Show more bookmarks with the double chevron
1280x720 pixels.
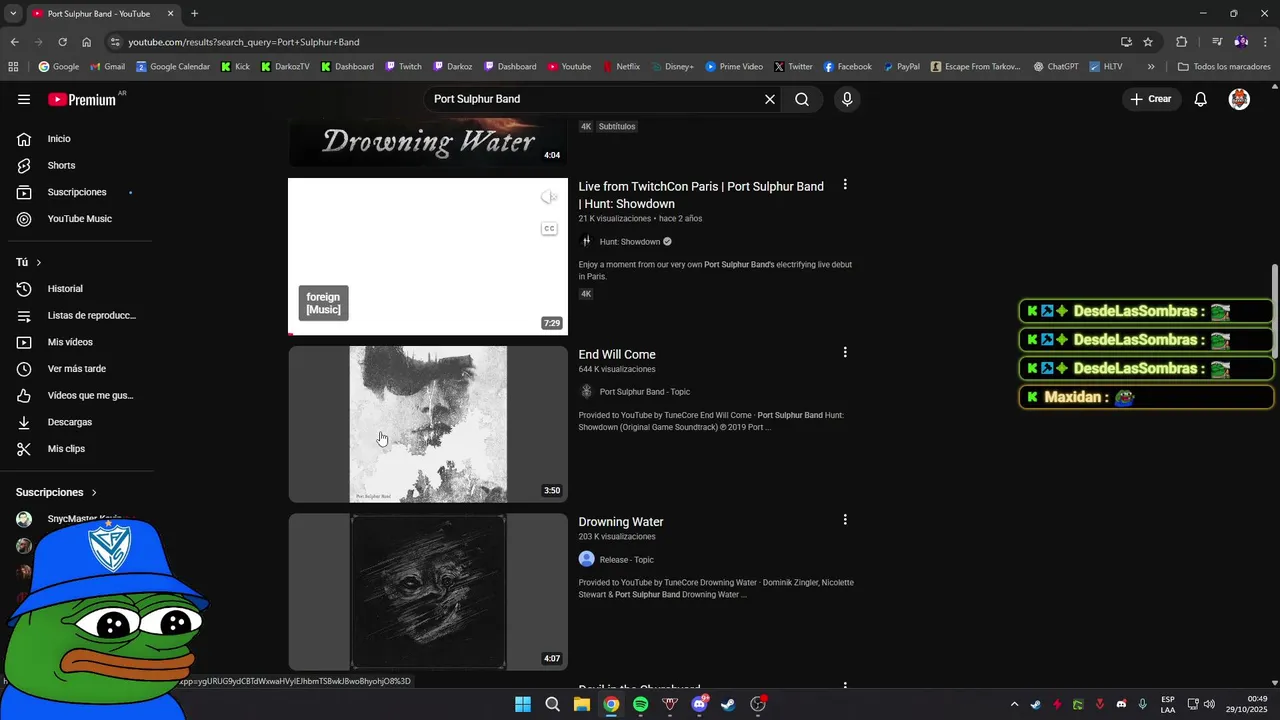(1151, 67)
